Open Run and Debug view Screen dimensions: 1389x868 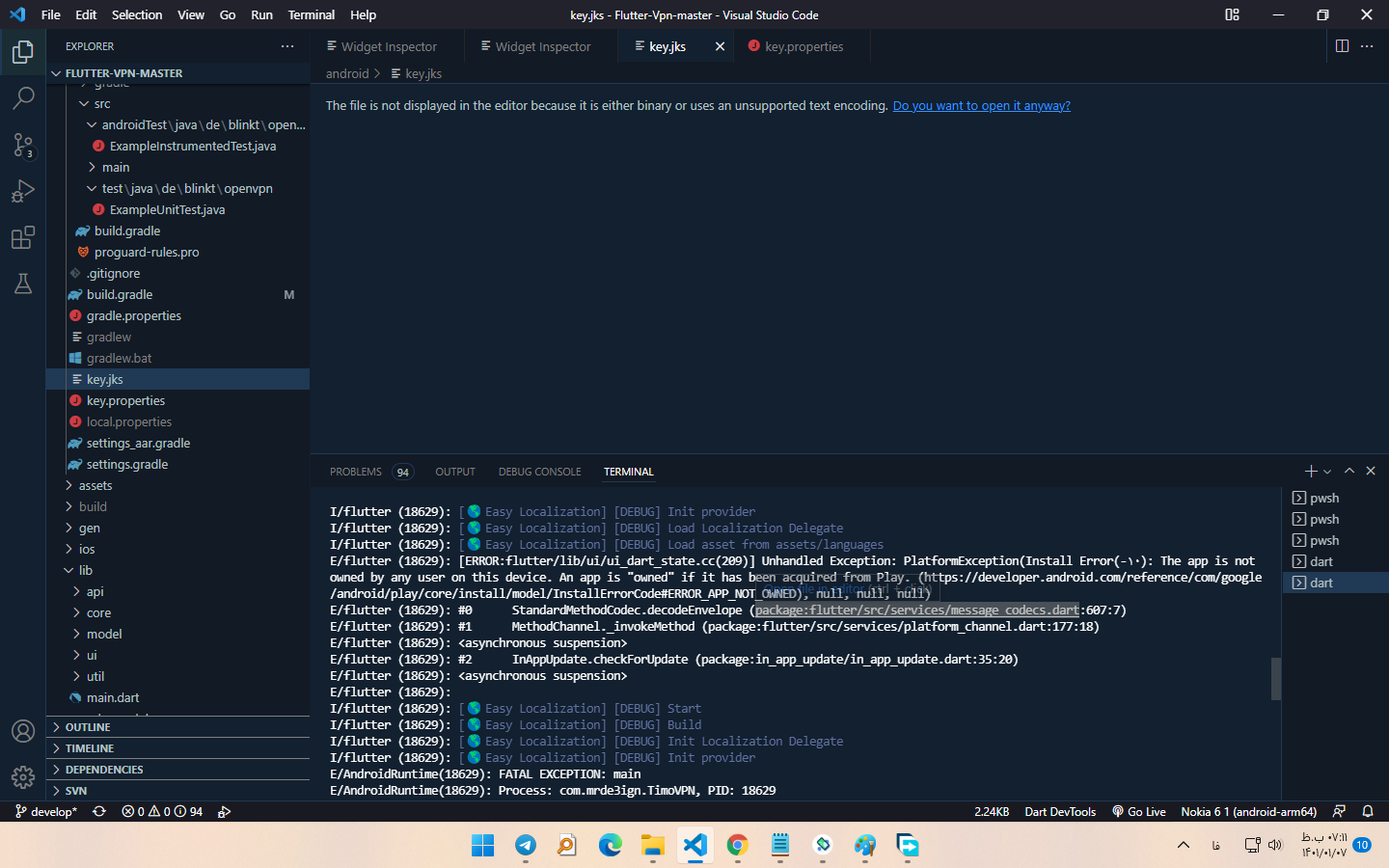point(23,191)
